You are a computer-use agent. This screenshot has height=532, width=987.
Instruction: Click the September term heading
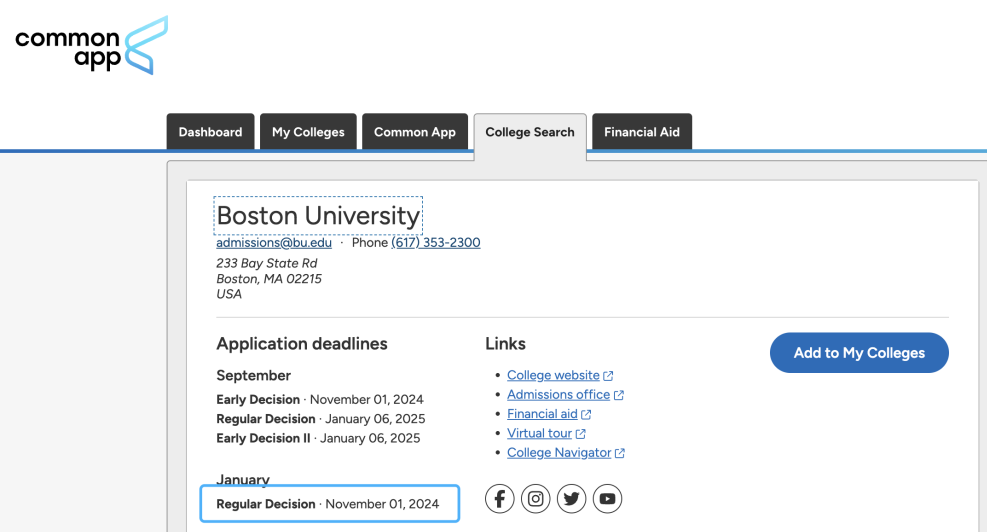(254, 376)
